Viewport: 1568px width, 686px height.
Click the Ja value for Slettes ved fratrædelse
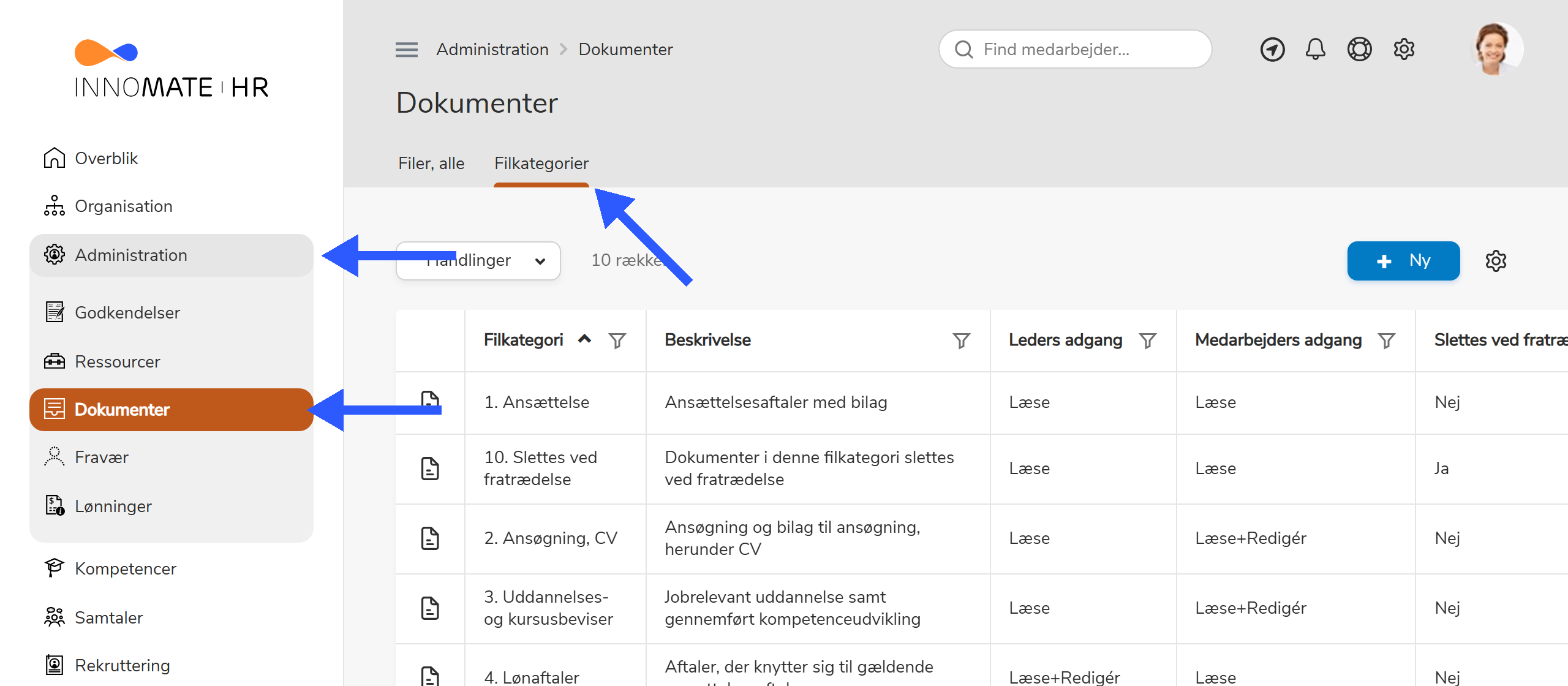tap(1442, 469)
